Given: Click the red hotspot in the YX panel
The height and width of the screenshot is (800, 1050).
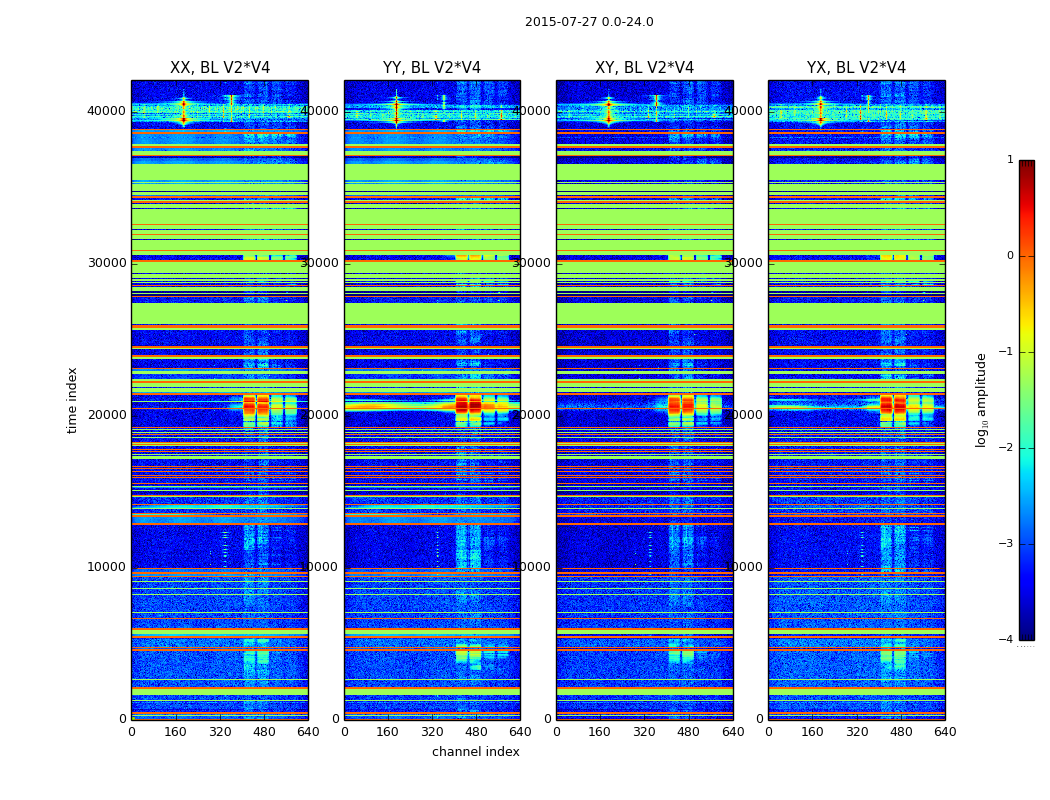Looking at the screenshot, I should coord(893,405).
